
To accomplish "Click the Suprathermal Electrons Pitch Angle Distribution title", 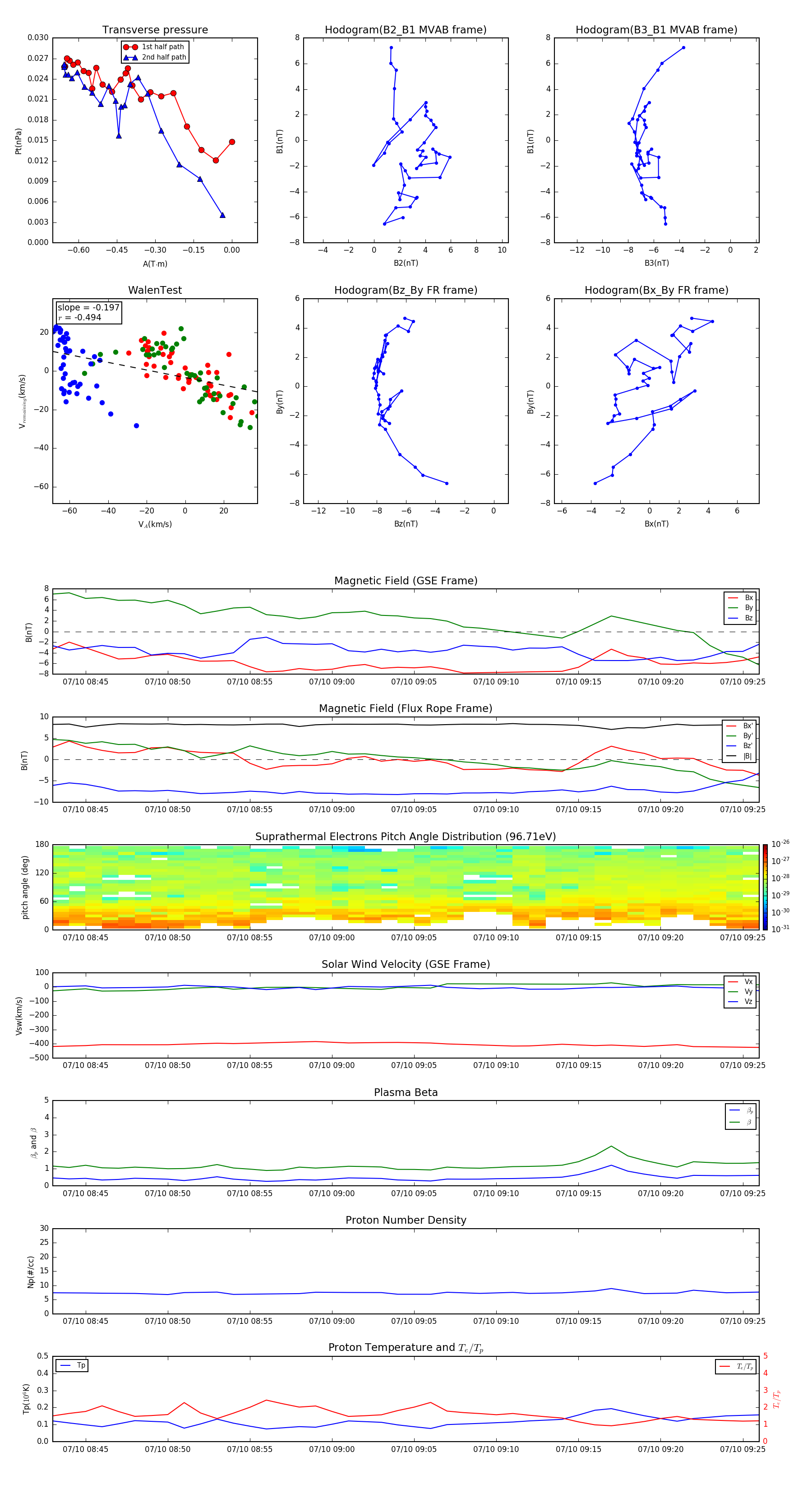I will 406,837.
